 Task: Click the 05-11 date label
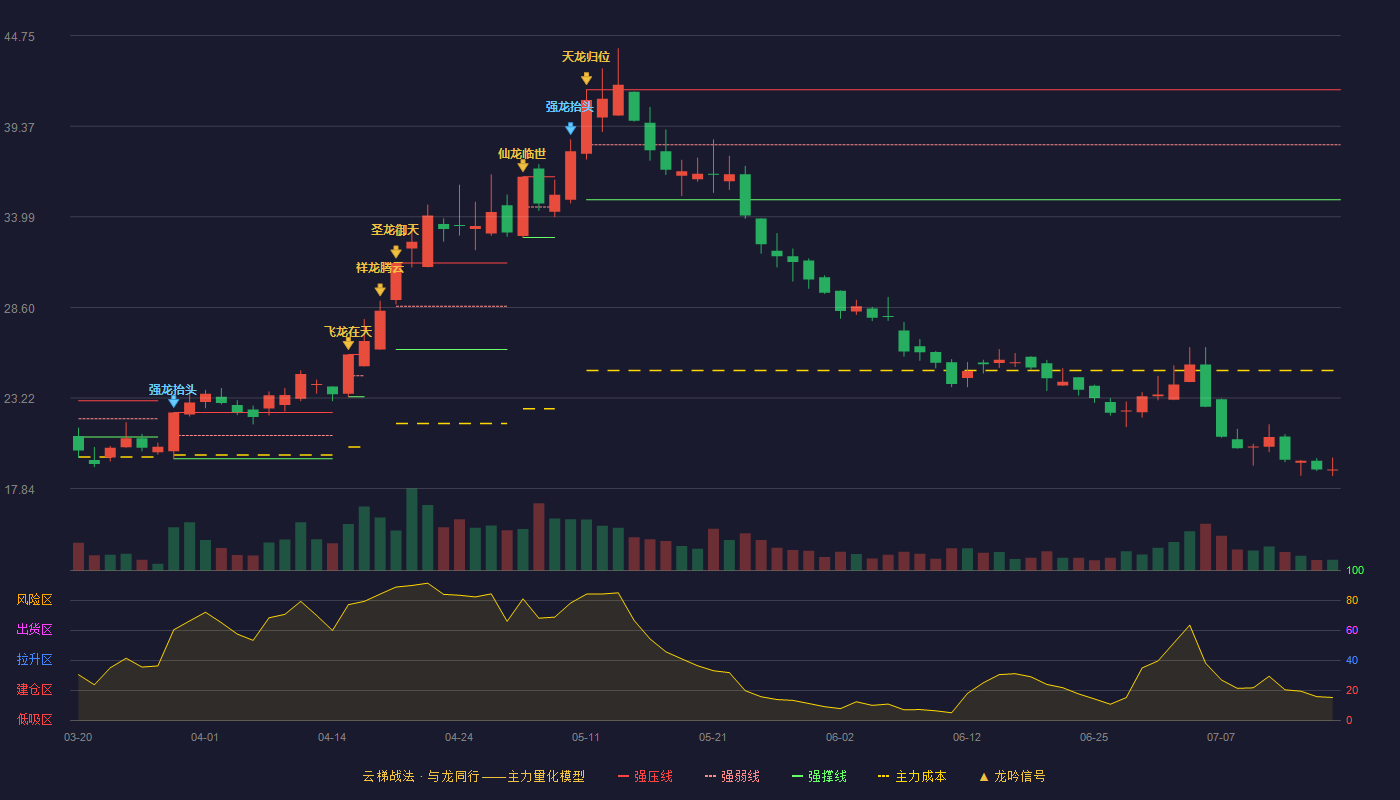(586, 737)
